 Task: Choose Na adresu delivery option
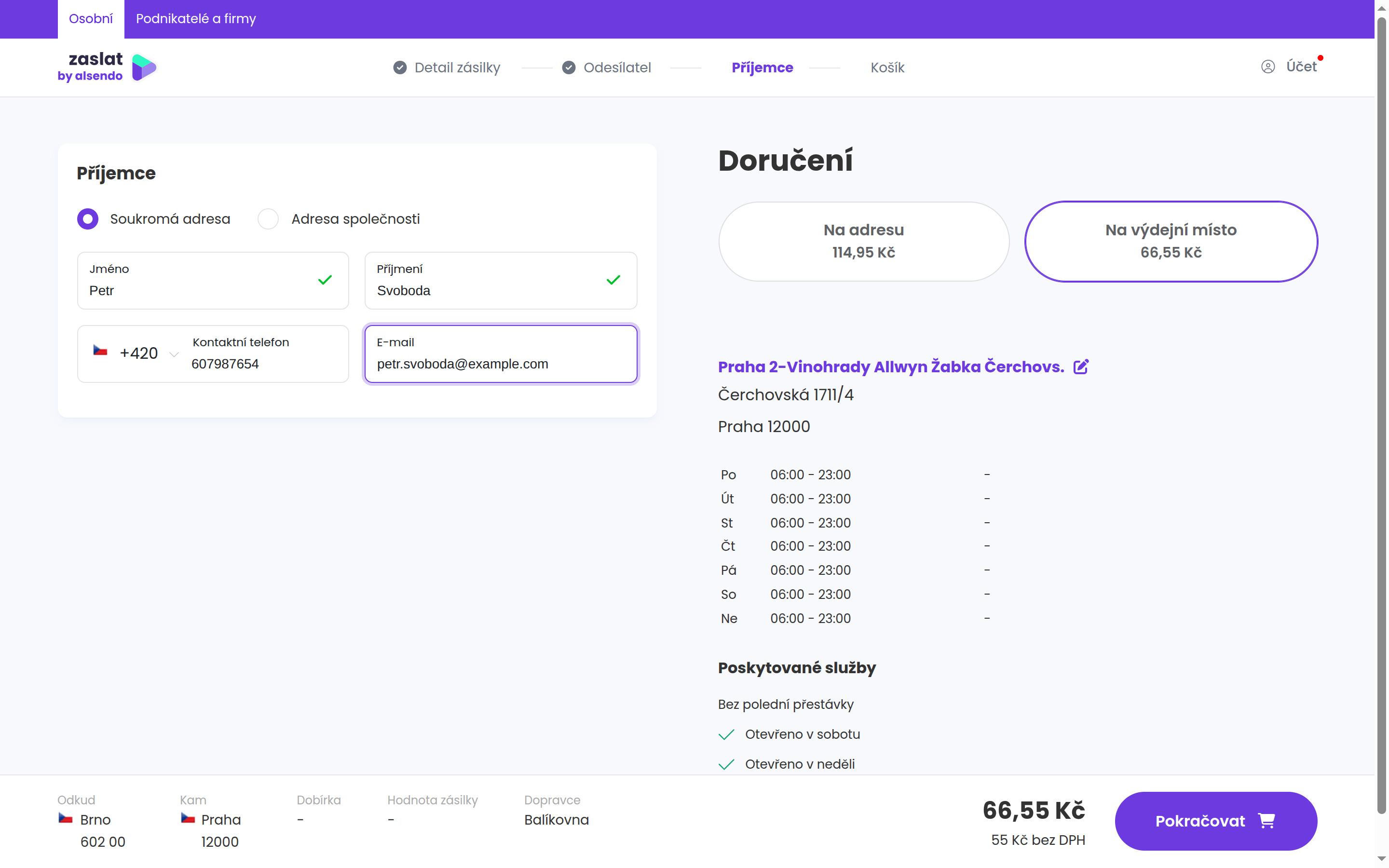(864, 241)
